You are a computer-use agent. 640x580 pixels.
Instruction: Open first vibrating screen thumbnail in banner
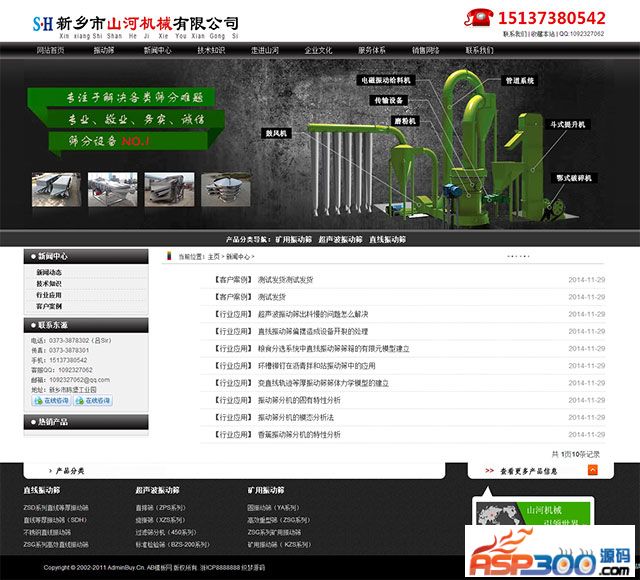coord(56,189)
